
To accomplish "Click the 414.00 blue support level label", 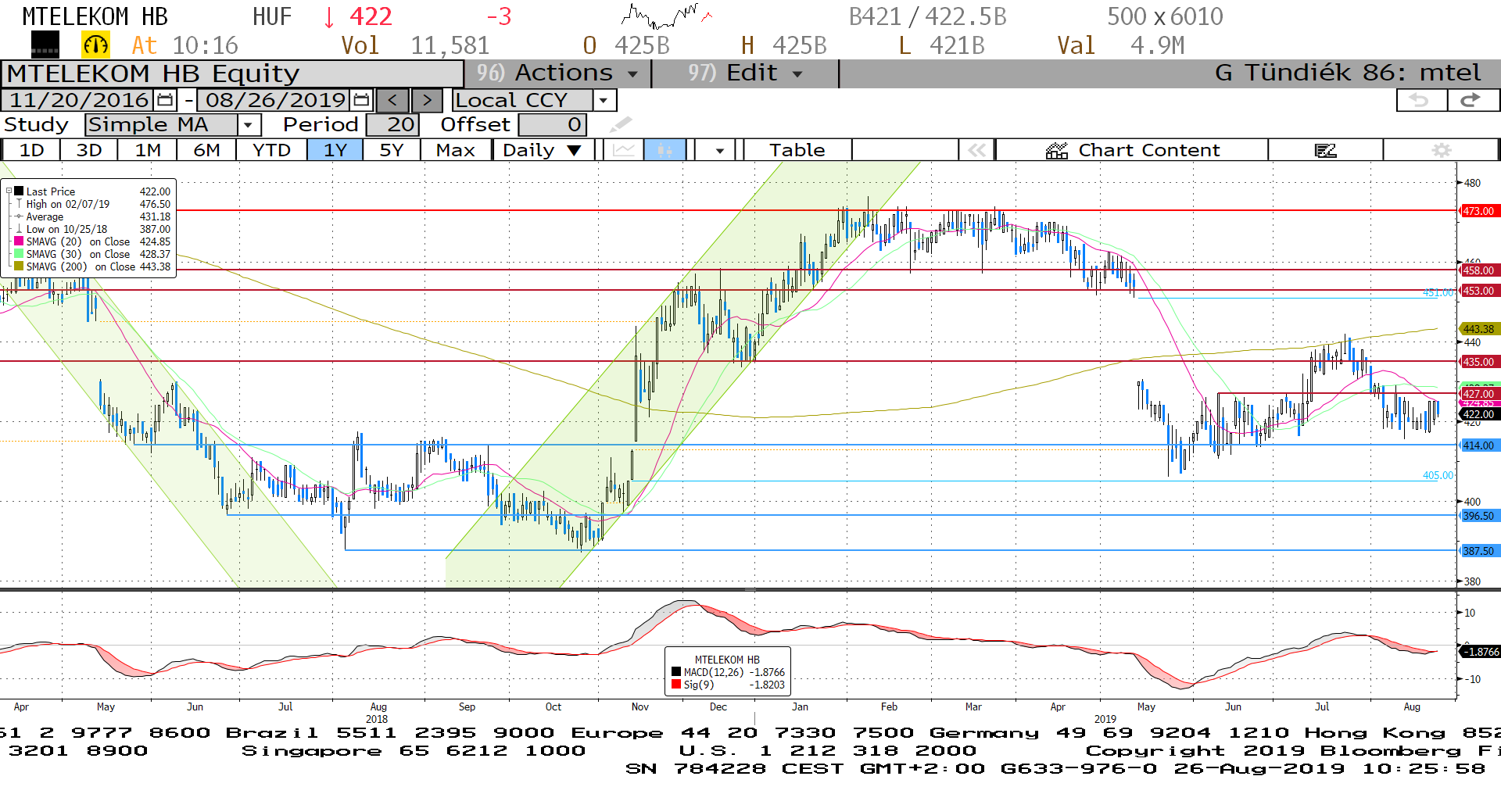I will click(x=1478, y=445).
